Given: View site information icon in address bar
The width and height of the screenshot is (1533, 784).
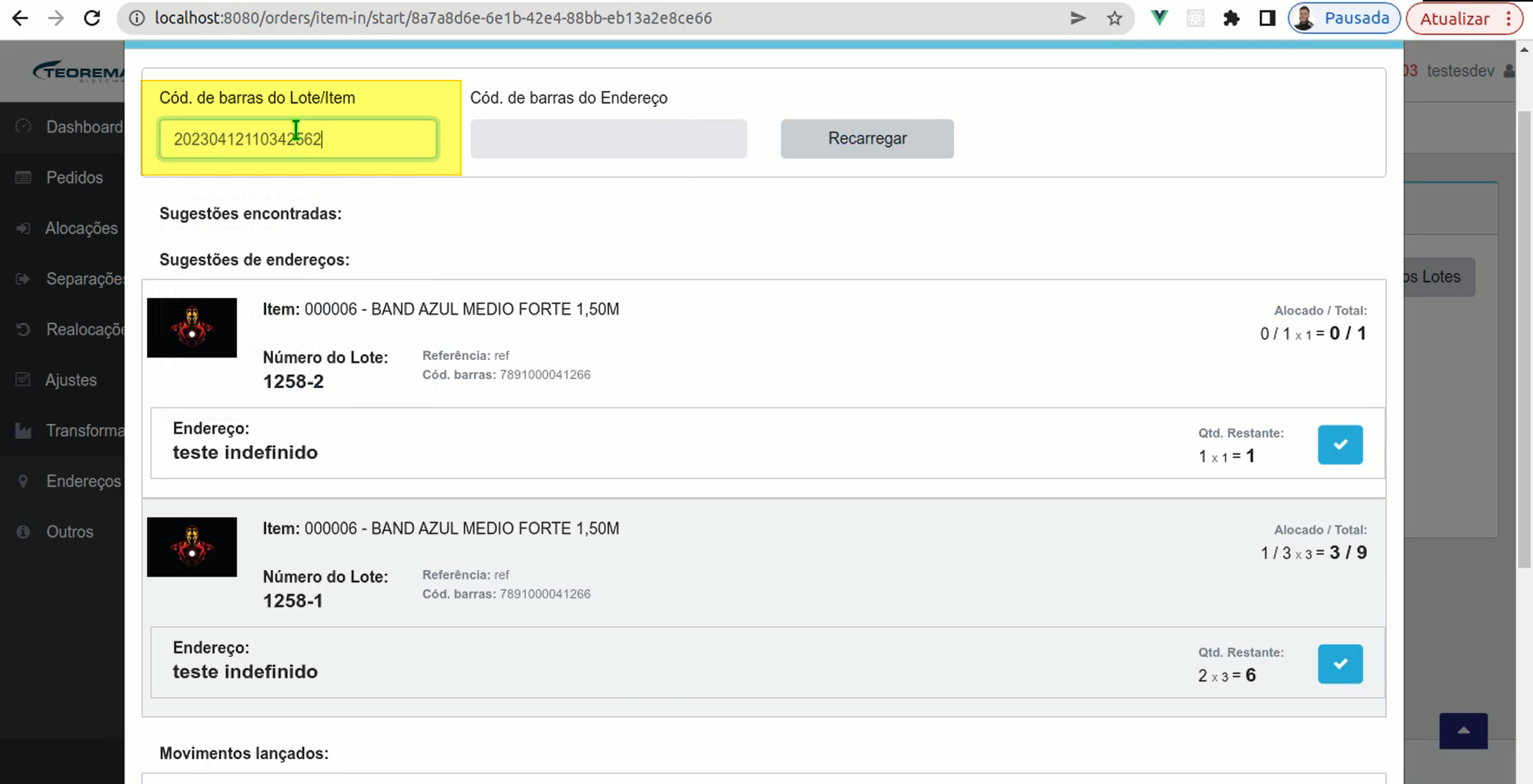Looking at the screenshot, I should (x=137, y=18).
